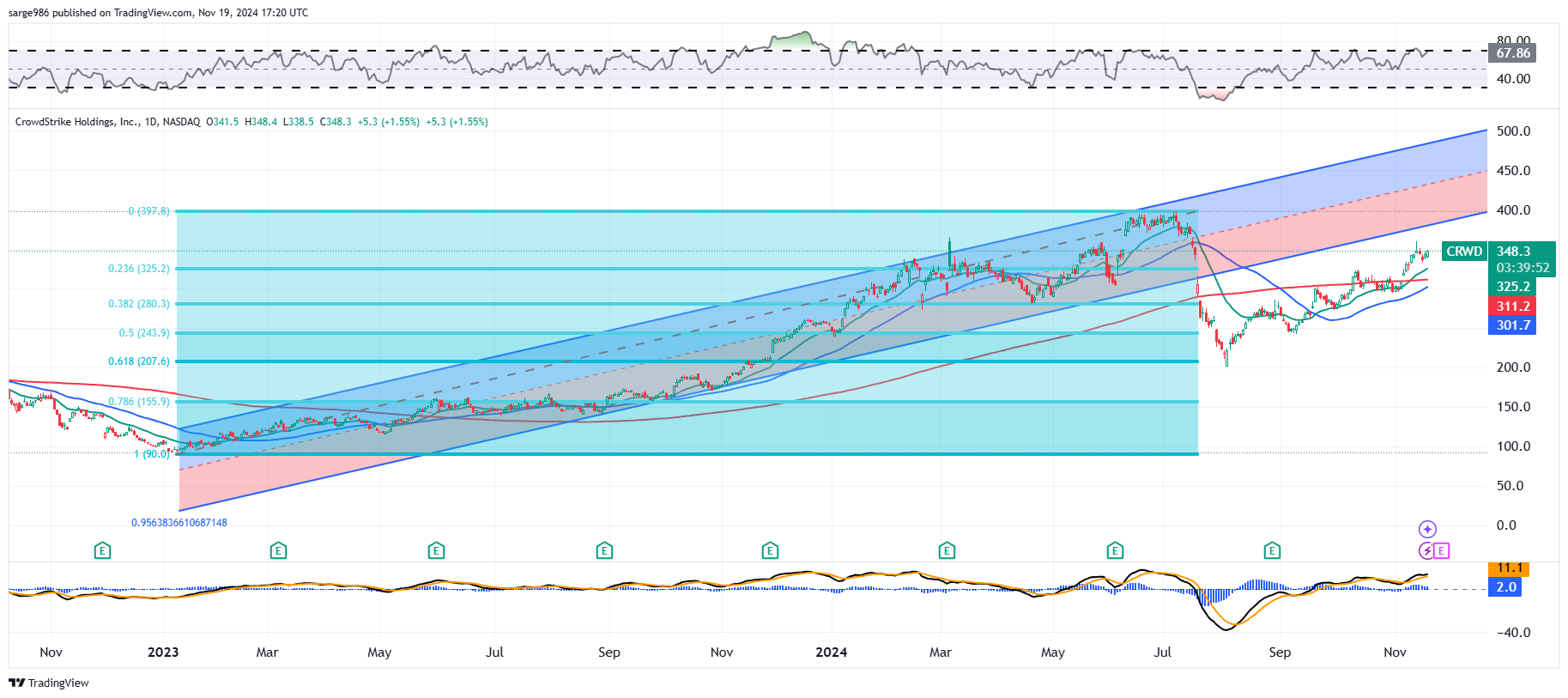Click the purple lightning bolt event icon
This screenshot has width=1568, height=698.
click(x=1426, y=550)
